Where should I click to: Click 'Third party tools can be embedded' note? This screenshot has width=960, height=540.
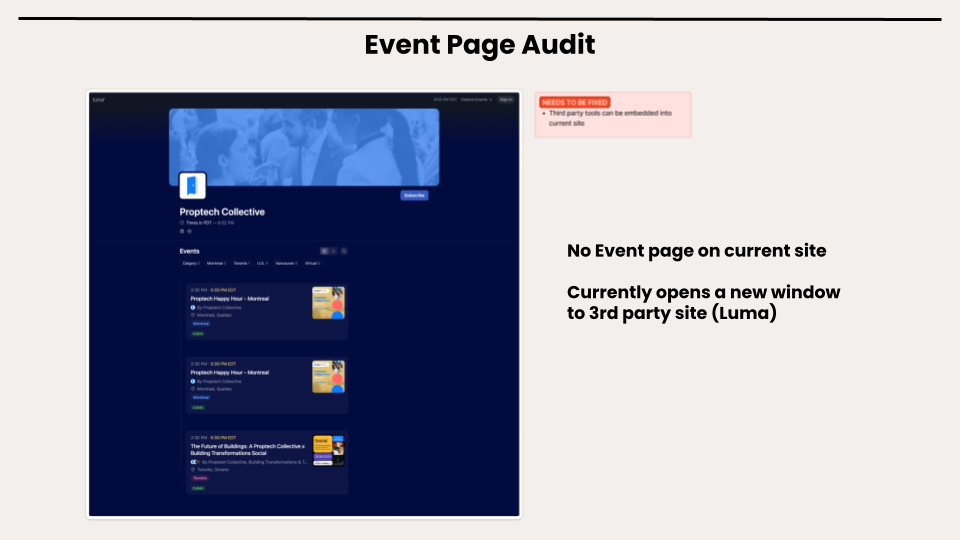[610, 118]
